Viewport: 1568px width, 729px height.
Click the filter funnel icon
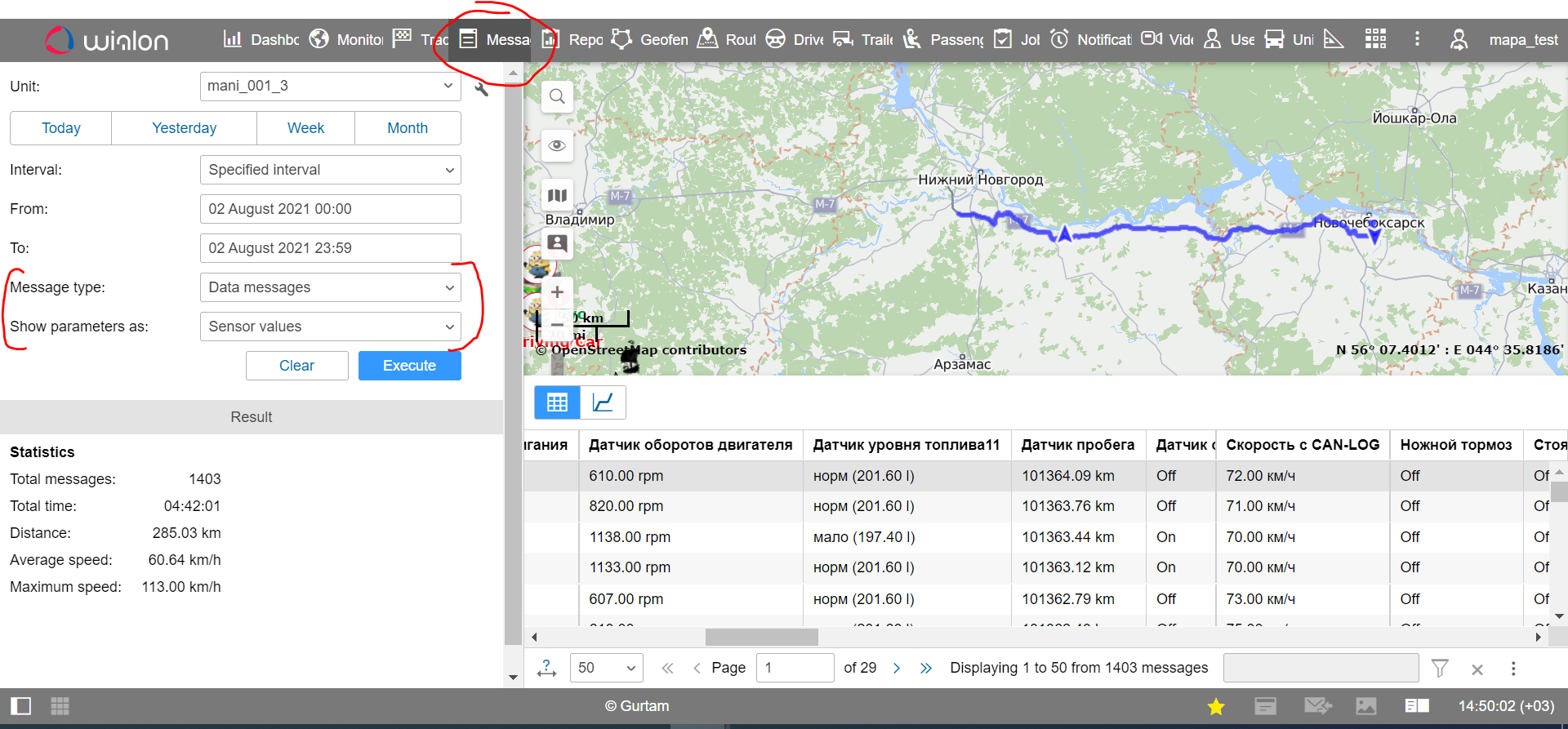click(1440, 669)
